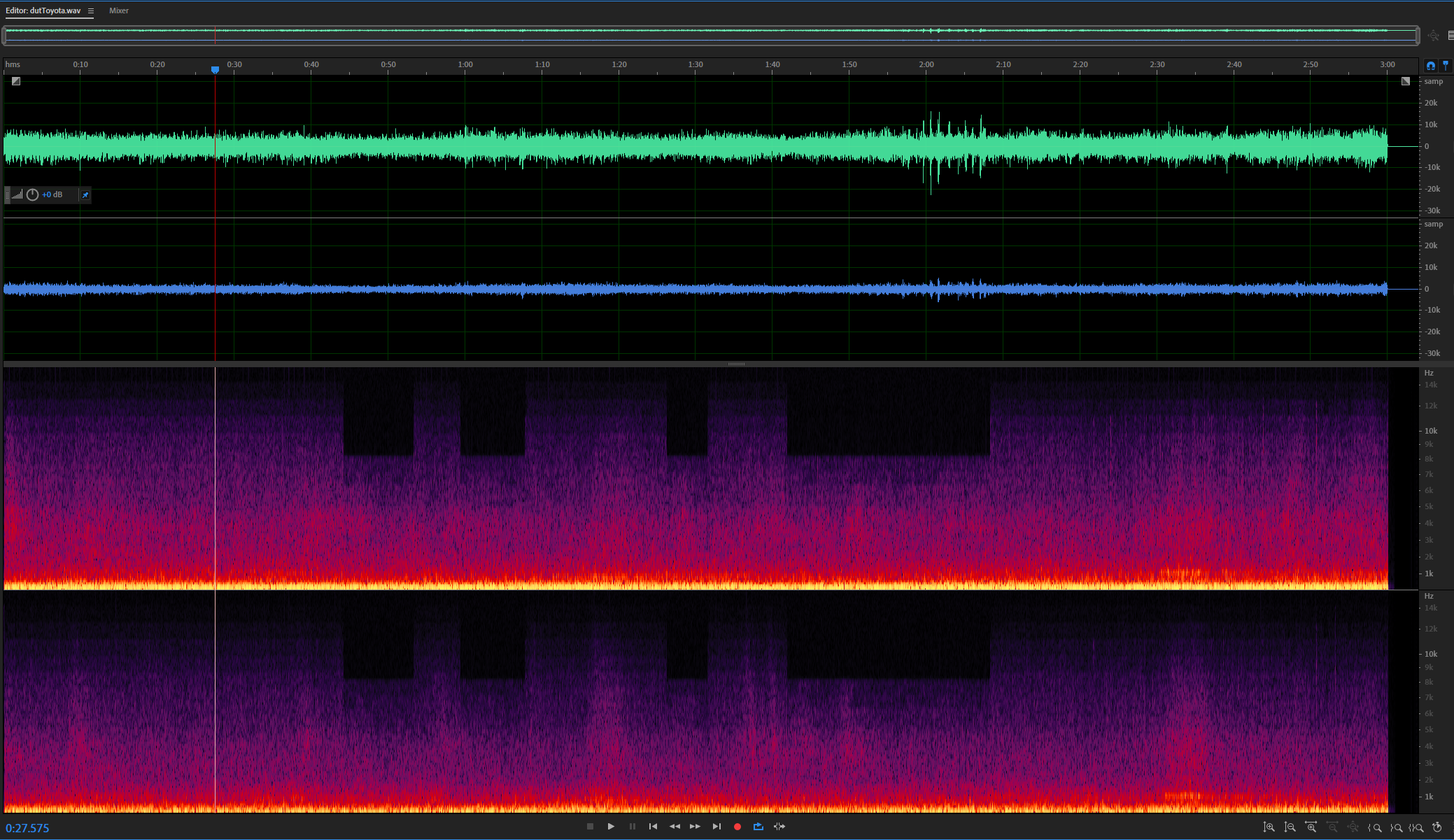Pin the floating volume HUD
The image size is (1454, 840).
[x=85, y=195]
